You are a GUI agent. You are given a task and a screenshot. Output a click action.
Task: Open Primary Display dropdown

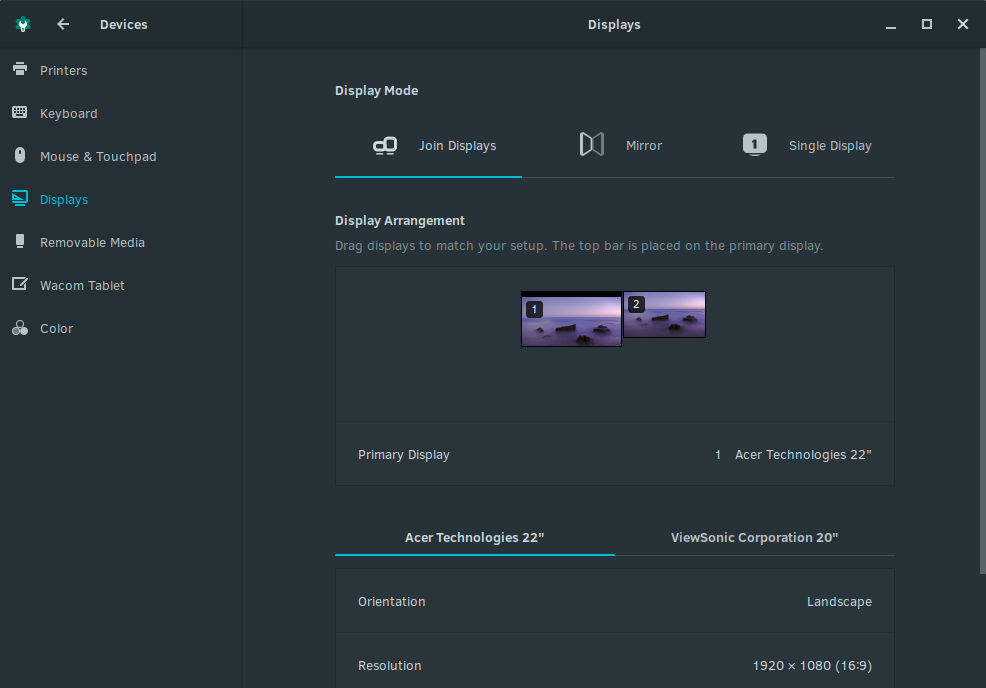[614, 454]
